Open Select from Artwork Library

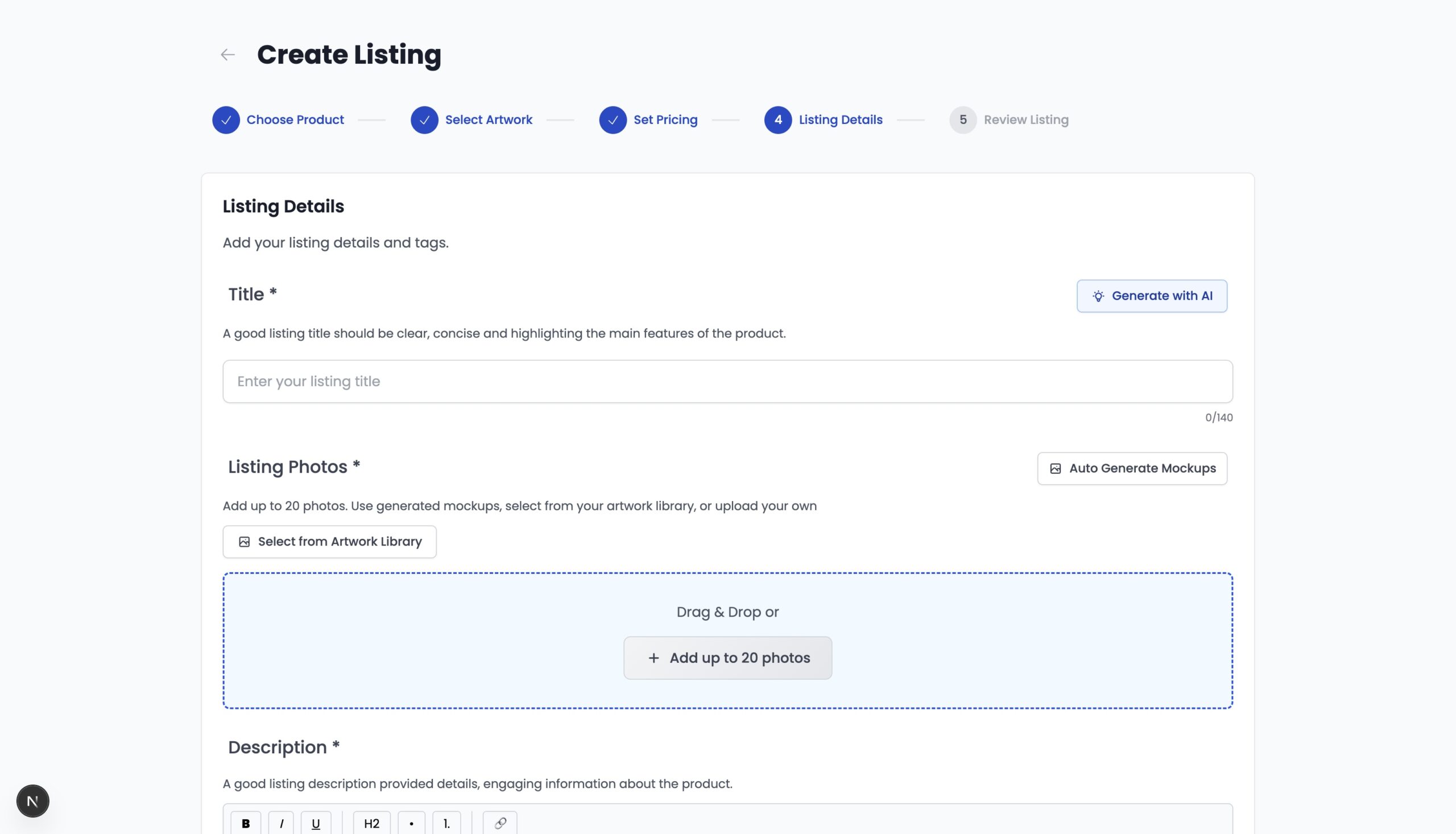coord(329,542)
